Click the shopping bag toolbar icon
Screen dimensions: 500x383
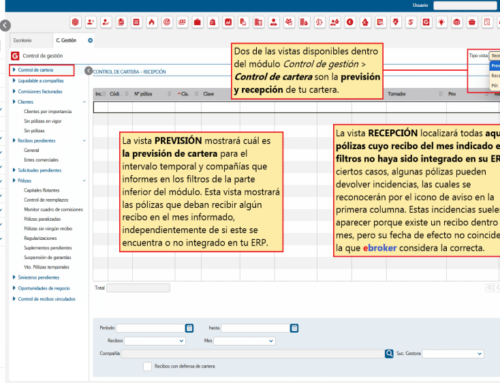[x=213, y=22]
